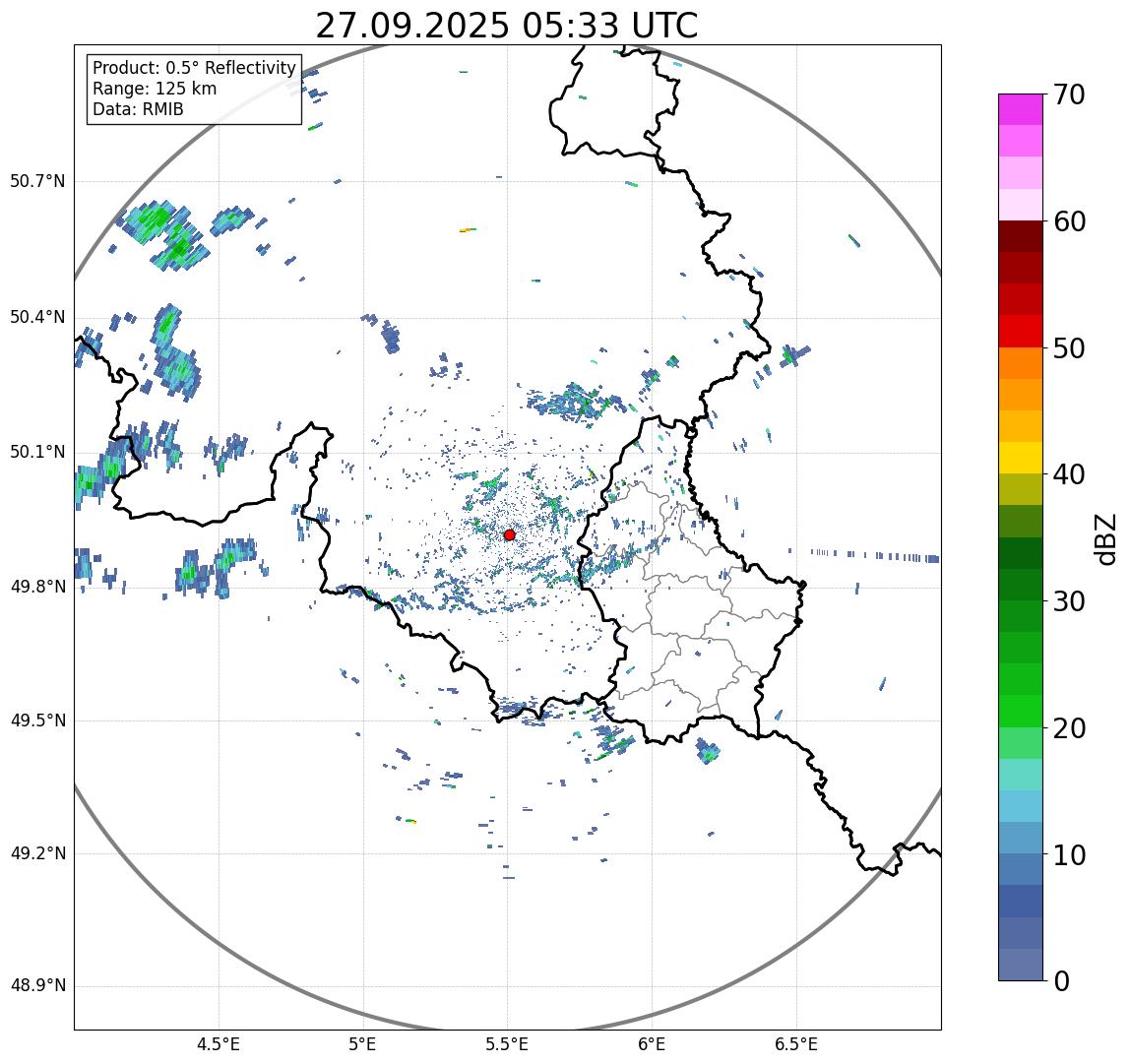Image resolution: width=1130 pixels, height=1064 pixels.
Task: Click the 50.7°N latitude label
Action: click(x=37, y=181)
